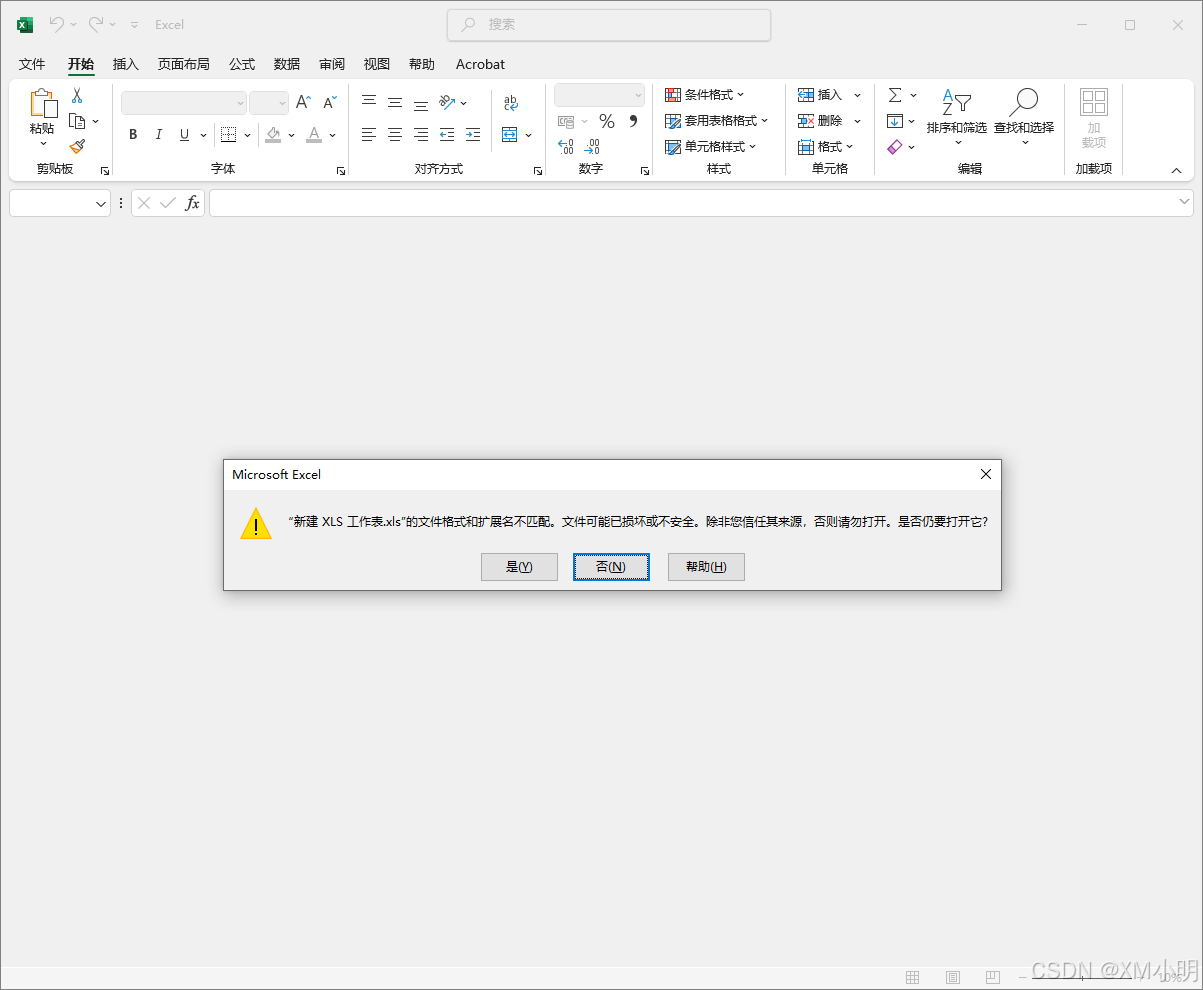Click the Cut scissors icon
The height and width of the screenshot is (990, 1203).
(x=77, y=96)
